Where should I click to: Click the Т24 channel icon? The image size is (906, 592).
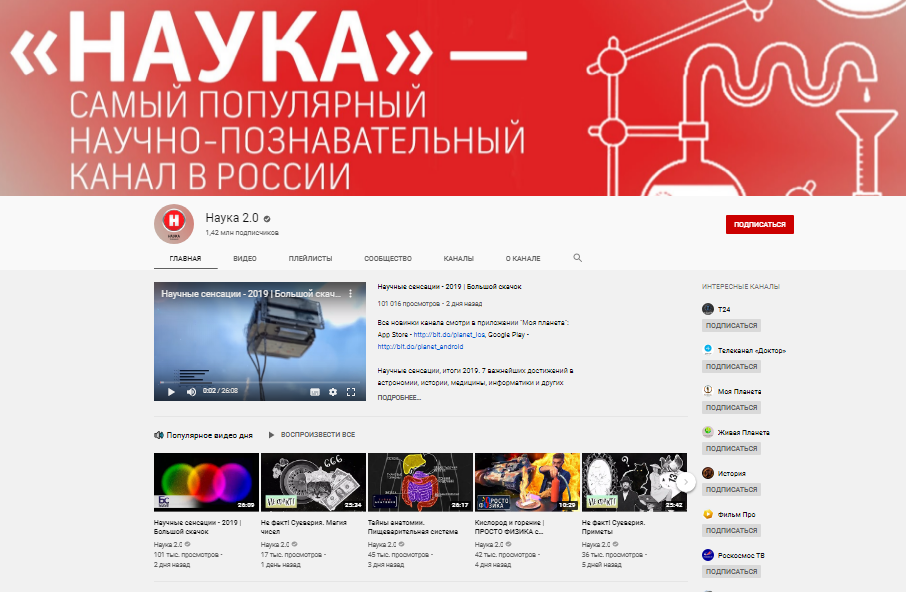click(x=708, y=309)
